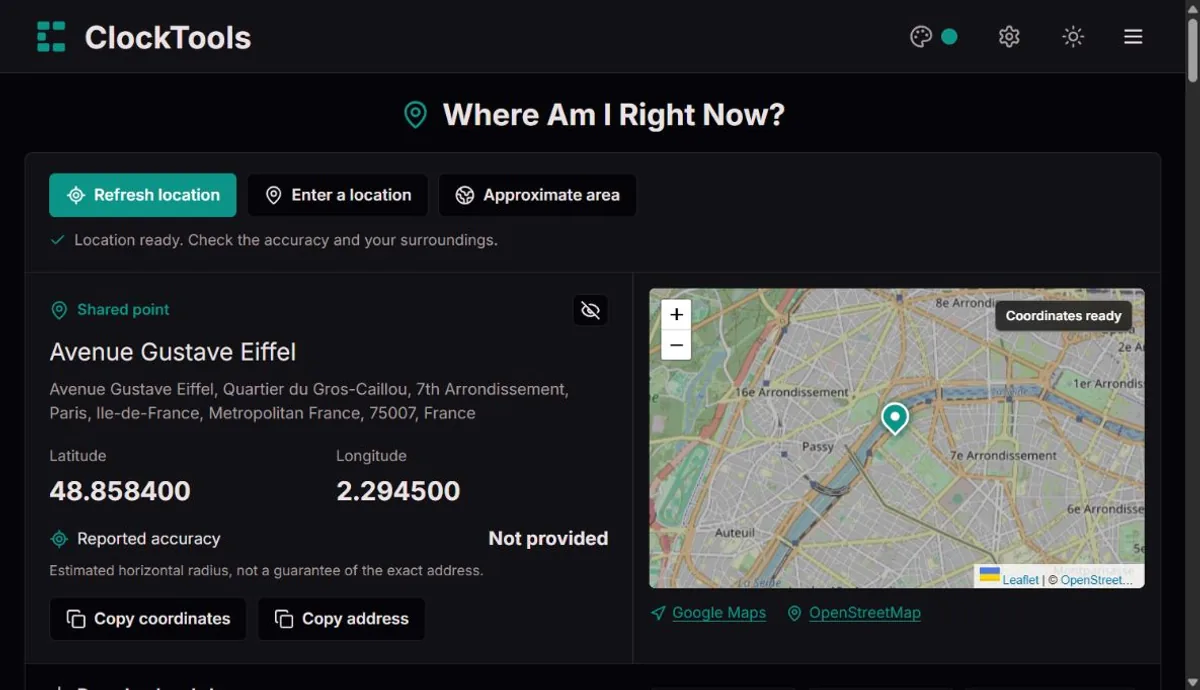Select the full address text ending in France
The height and width of the screenshot is (690, 1200).
(x=309, y=401)
